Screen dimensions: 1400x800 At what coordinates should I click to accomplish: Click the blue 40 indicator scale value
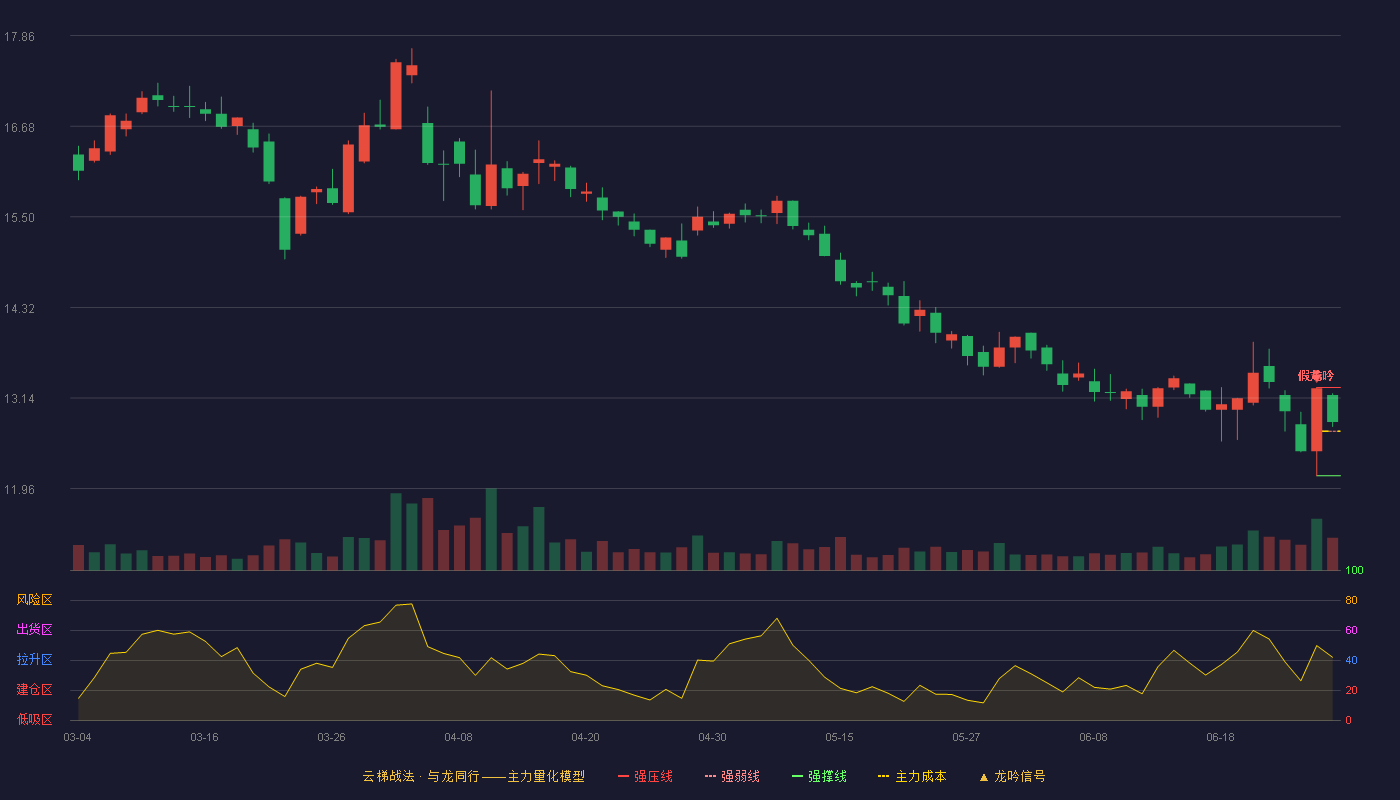[x=1351, y=660]
